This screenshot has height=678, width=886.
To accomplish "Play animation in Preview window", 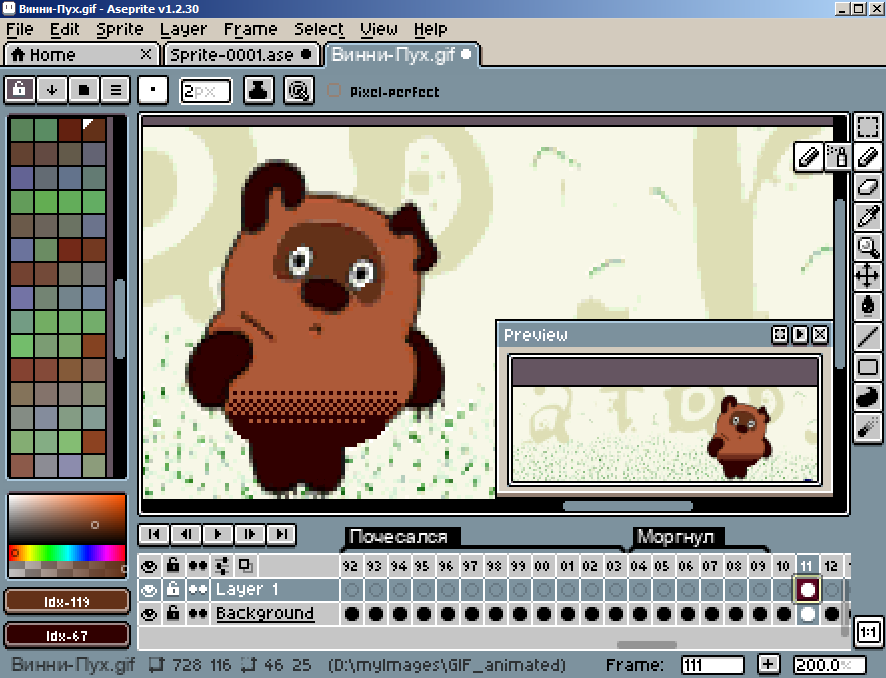I will tap(800, 334).
